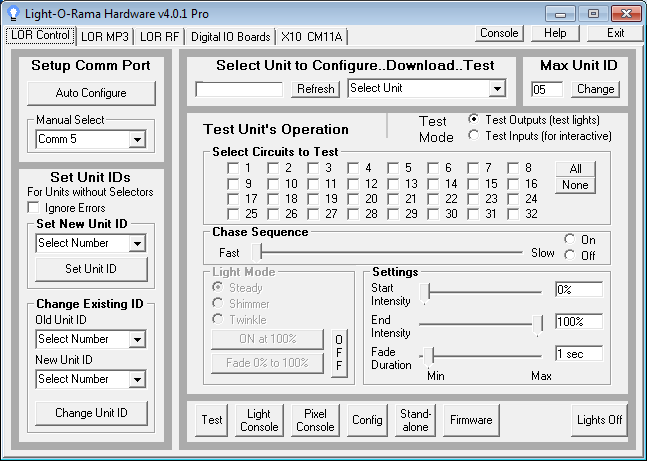
Task: Tick the circuit 16 checkbox
Action: [x=513, y=184]
